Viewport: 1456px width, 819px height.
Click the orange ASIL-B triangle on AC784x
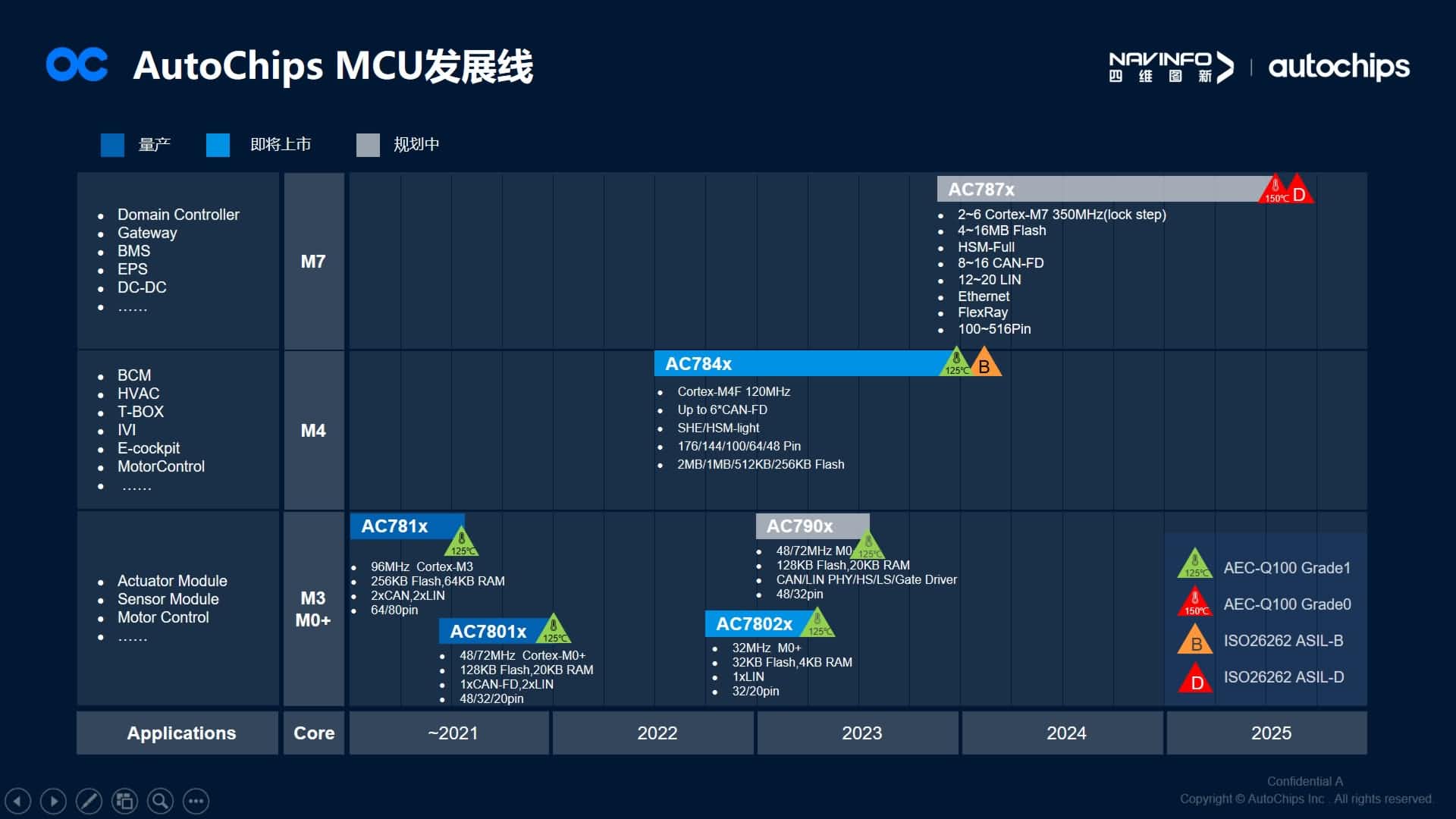point(984,365)
